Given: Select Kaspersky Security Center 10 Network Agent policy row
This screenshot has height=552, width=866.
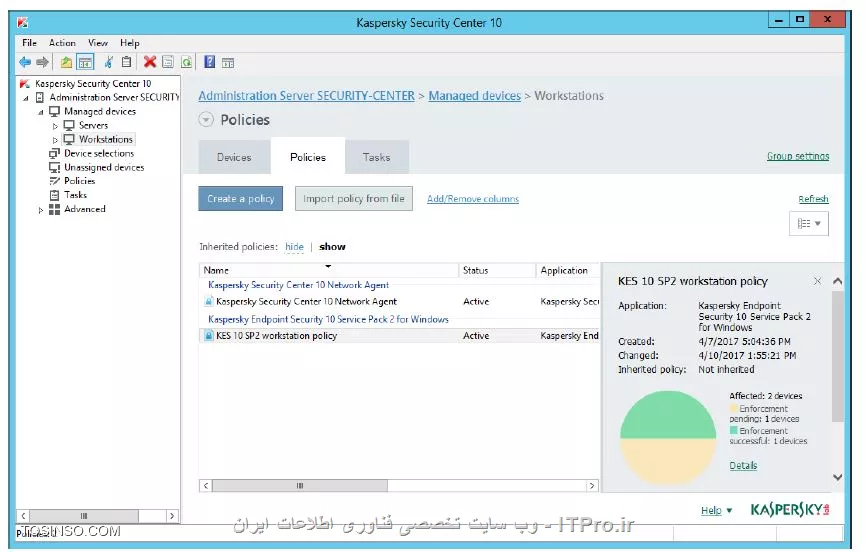Looking at the screenshot, I should (x=399, y=301).
